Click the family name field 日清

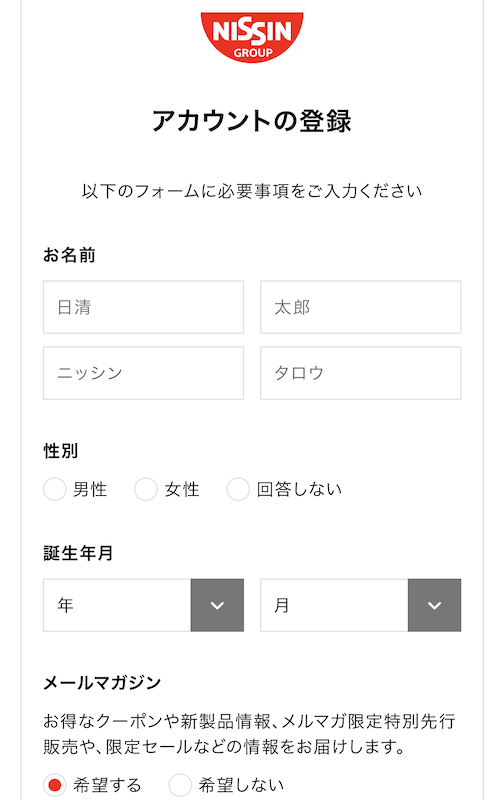pyautogui.click(x=143, y=307)
